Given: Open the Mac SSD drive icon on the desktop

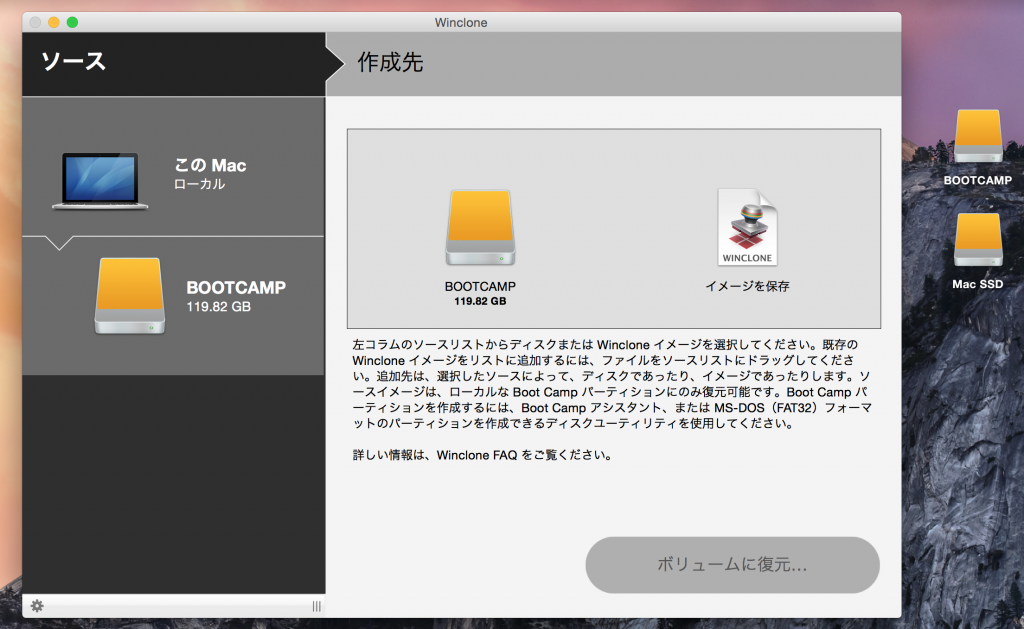Looking at the screenshot, I should click(x=978, y=240).
